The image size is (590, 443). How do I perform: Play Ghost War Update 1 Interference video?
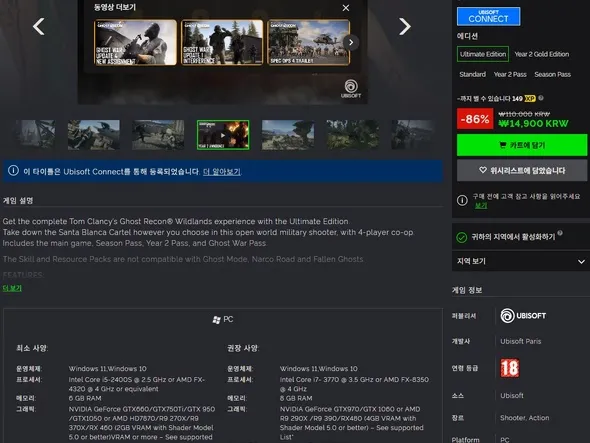[222, 43]
